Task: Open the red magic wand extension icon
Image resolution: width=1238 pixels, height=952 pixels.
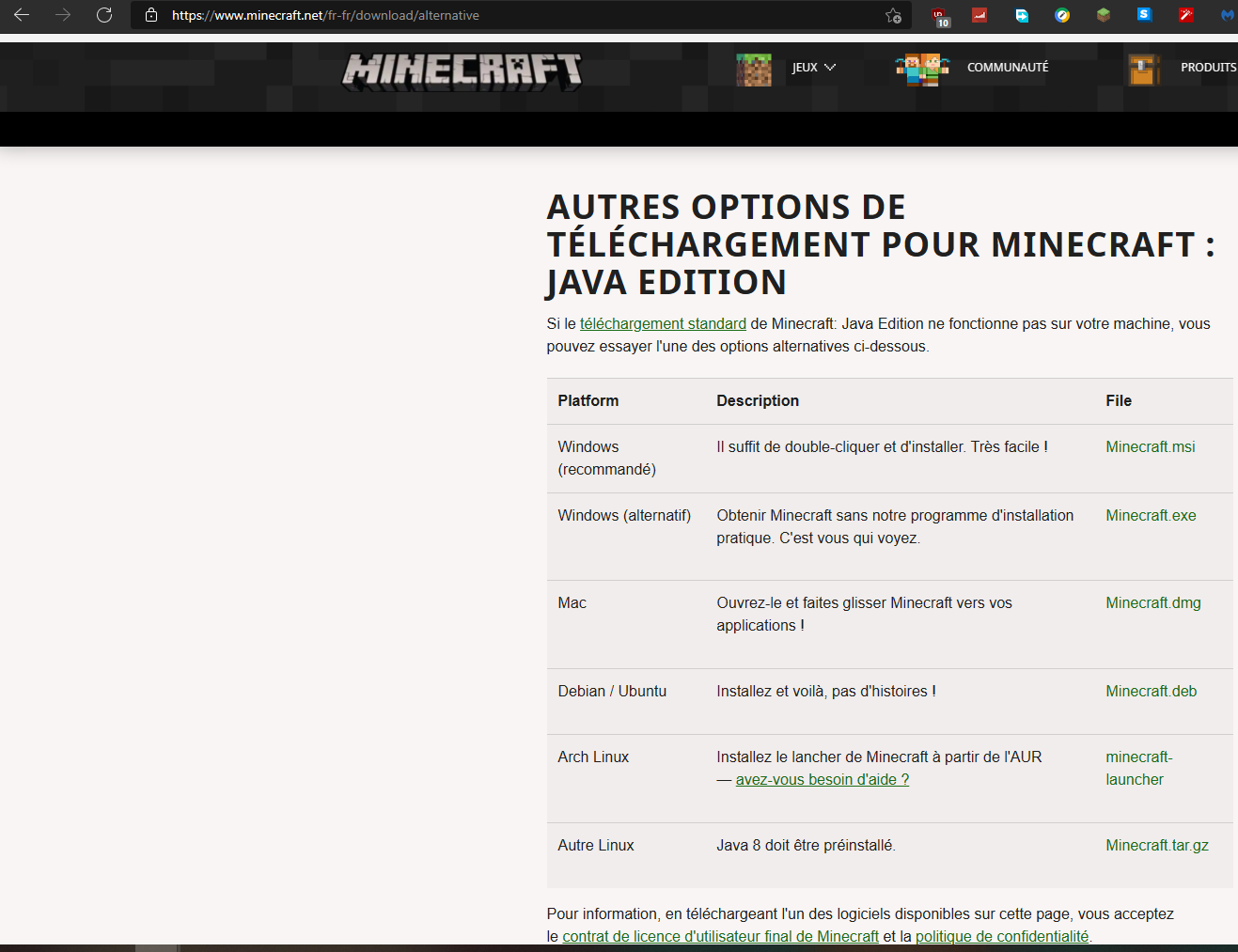Action: (x=1186, y=15)
